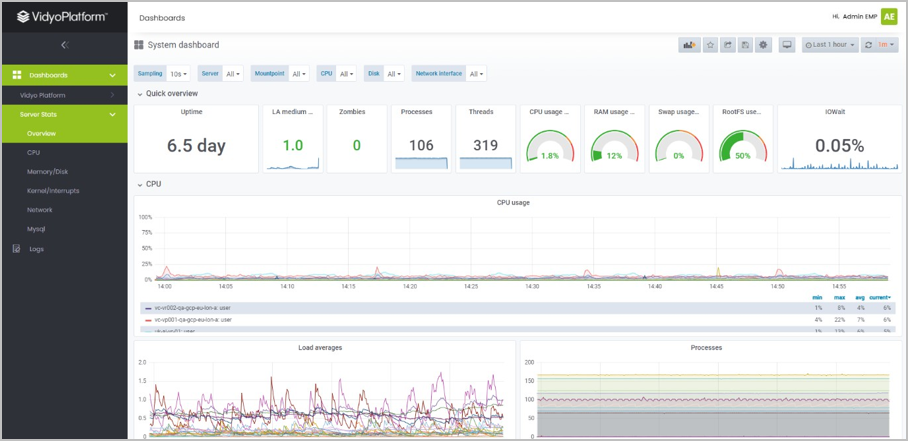Select Network under Server Stats
Image resolution: width=908 pixels, height=441 pixels.
pos(40,210)
